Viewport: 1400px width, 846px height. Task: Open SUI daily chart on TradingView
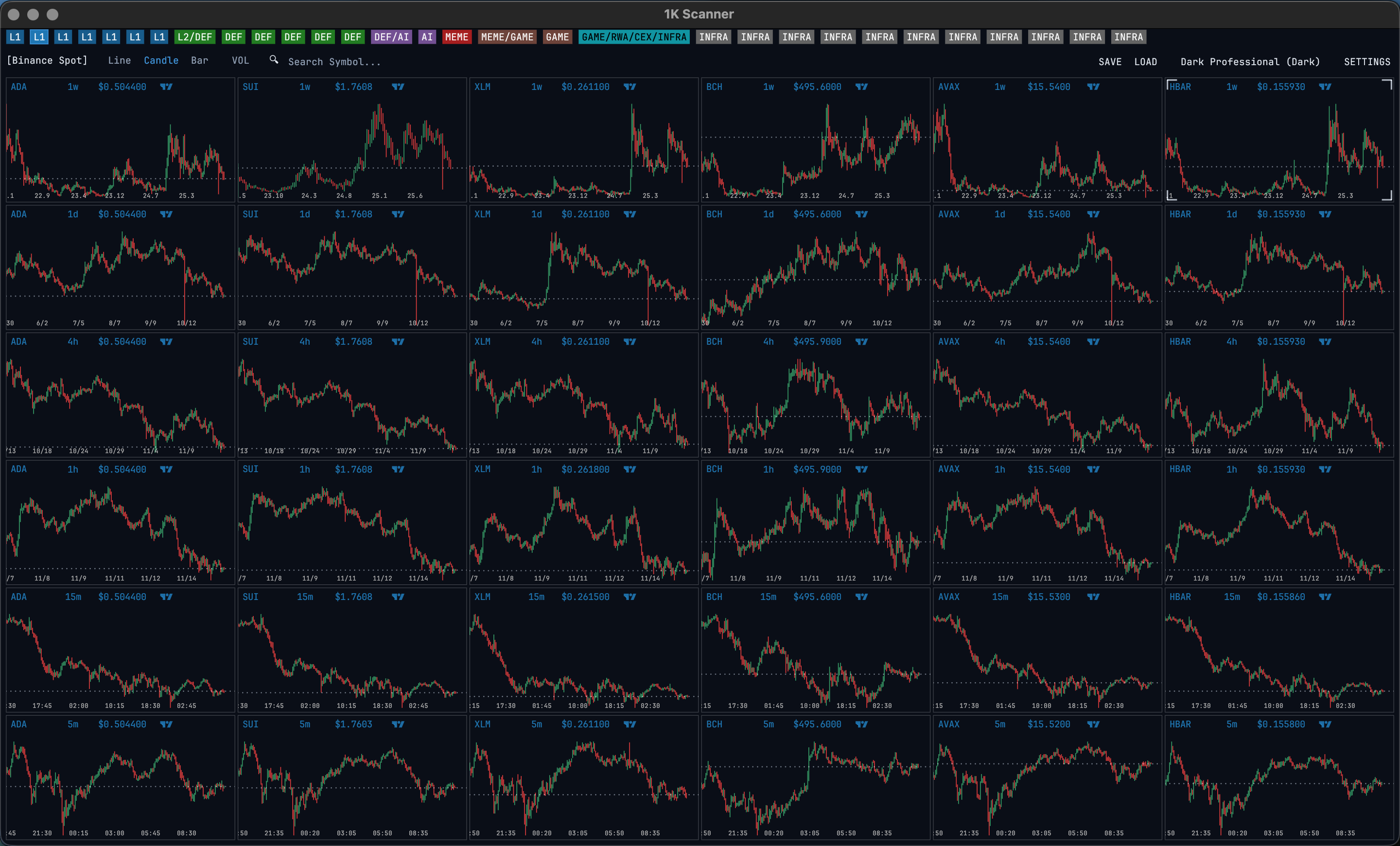tap(398, 214)
